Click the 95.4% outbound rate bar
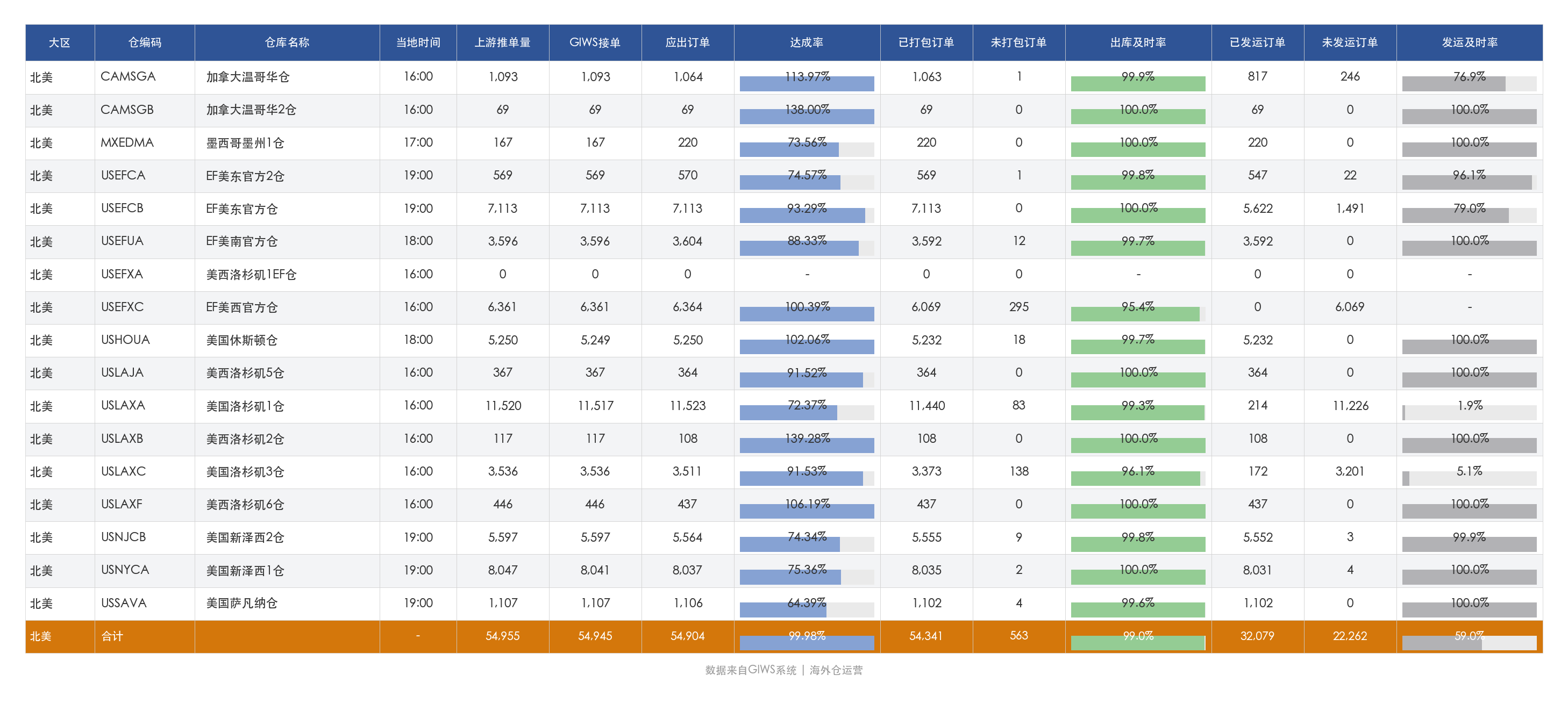The height and width of the screenshot is (711, 1568). 1138,314
